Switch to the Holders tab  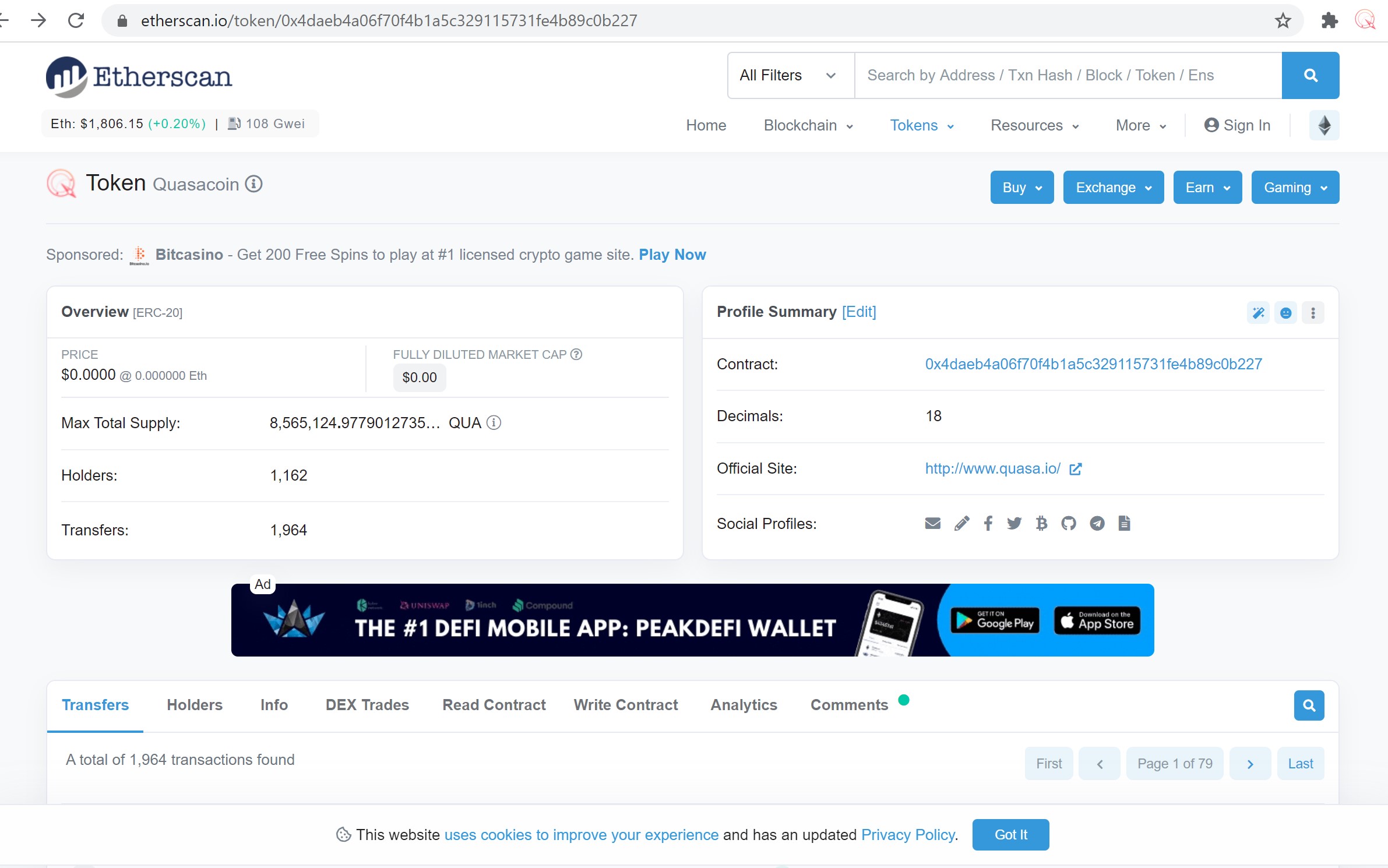click(x=195, y=705)
